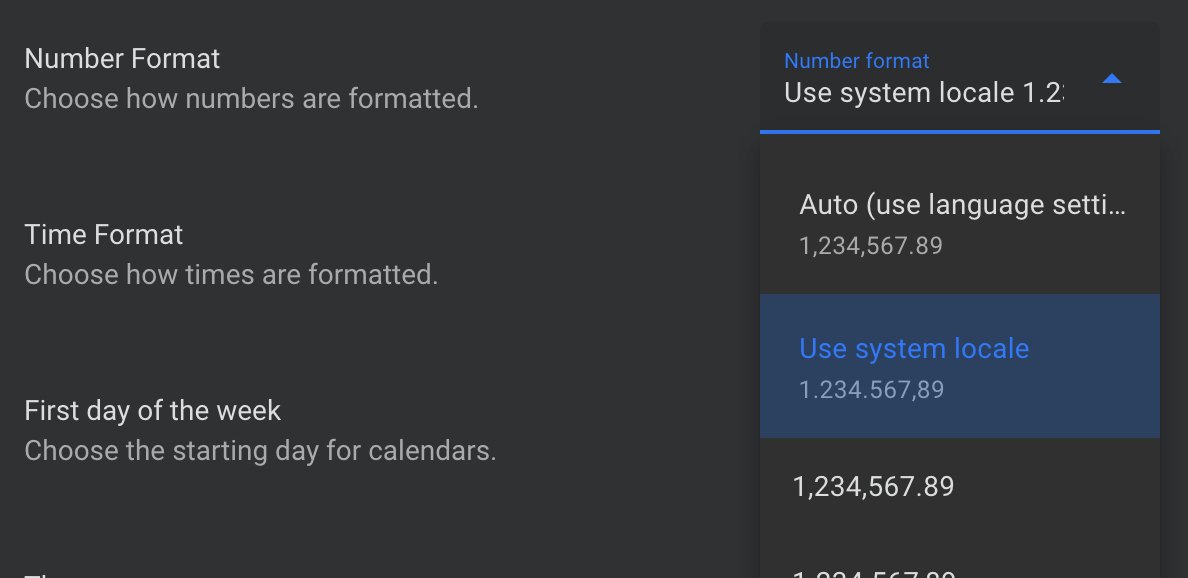Viewport: 1188px width, 578px height.
Task: Choose the highlighted Use system locale option
Action: (x=960, y=366)
